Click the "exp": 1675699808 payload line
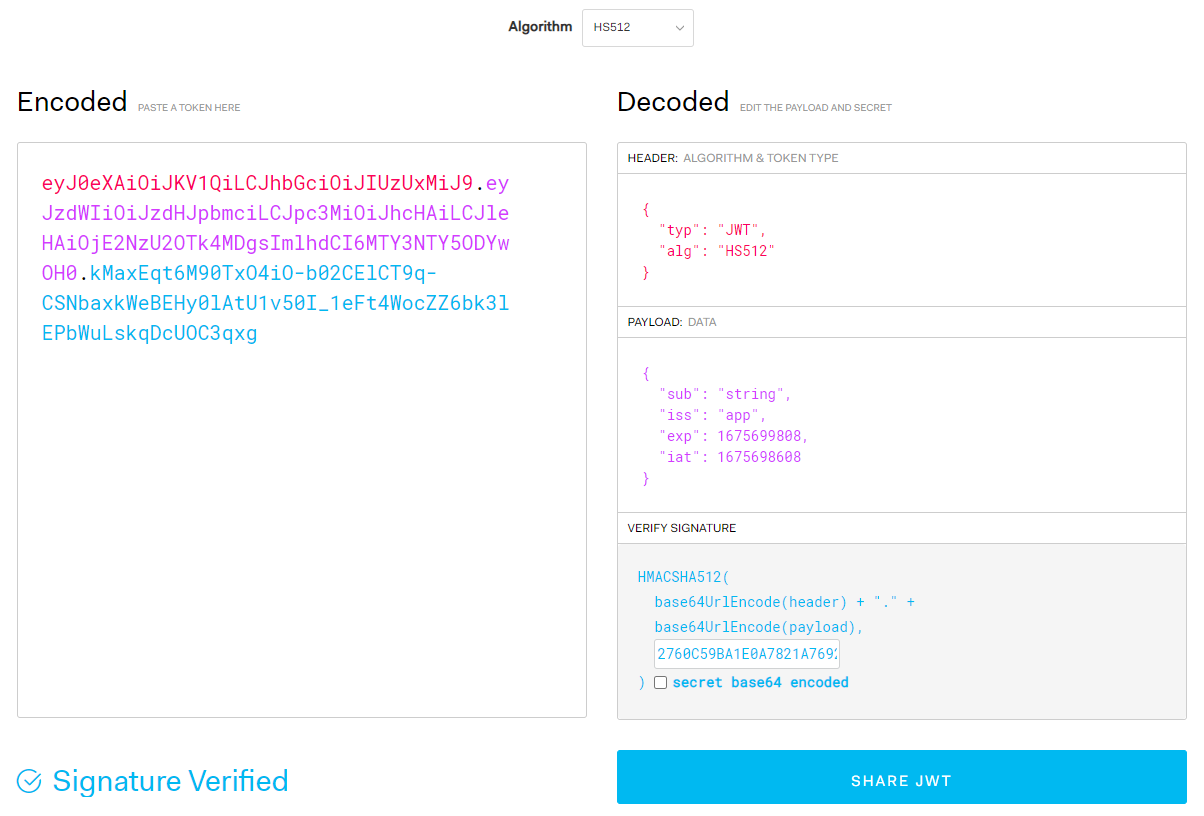Viewport: 1204px width, 816px height. pyautogui.click(x=733, y=436)
